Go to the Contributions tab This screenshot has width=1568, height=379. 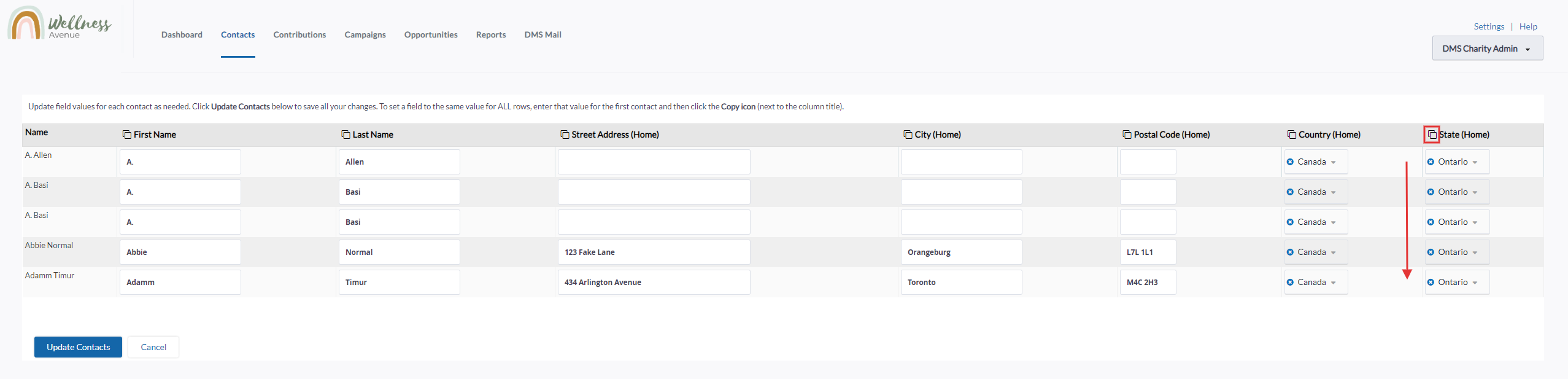click(x=299, y=35)
